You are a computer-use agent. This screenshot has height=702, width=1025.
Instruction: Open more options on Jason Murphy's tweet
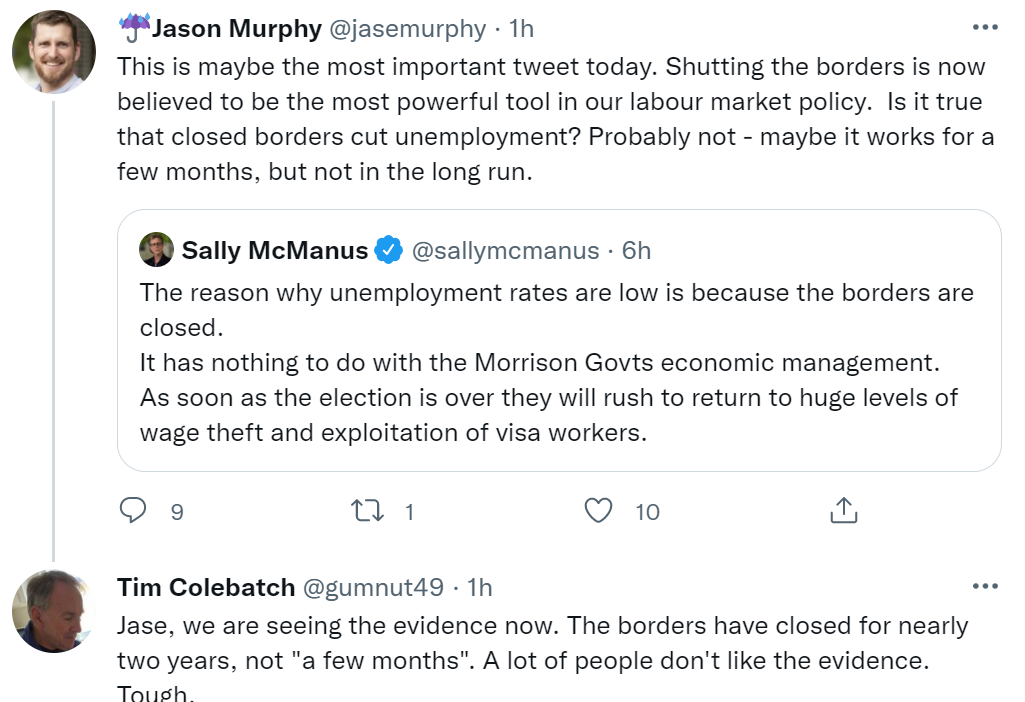985,27
